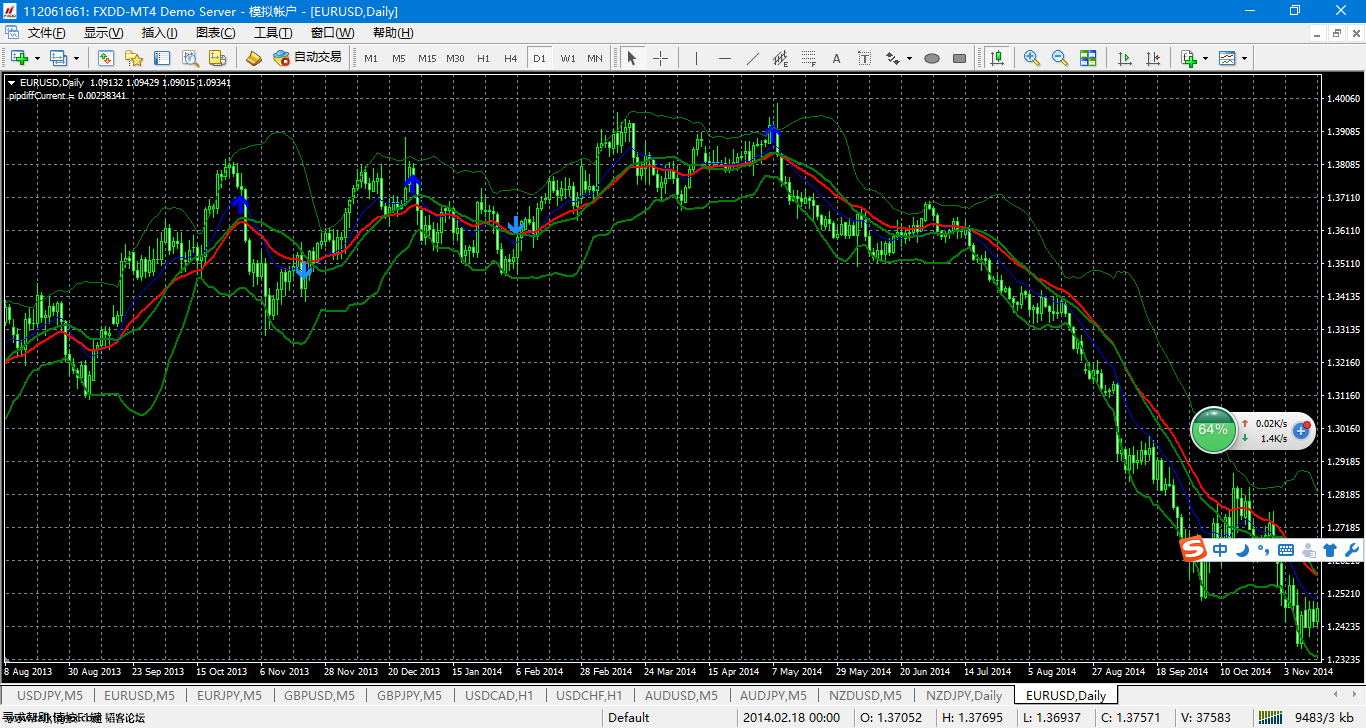Select the rectangle drawing tool
1366x728 pixels.
(960, 58)
